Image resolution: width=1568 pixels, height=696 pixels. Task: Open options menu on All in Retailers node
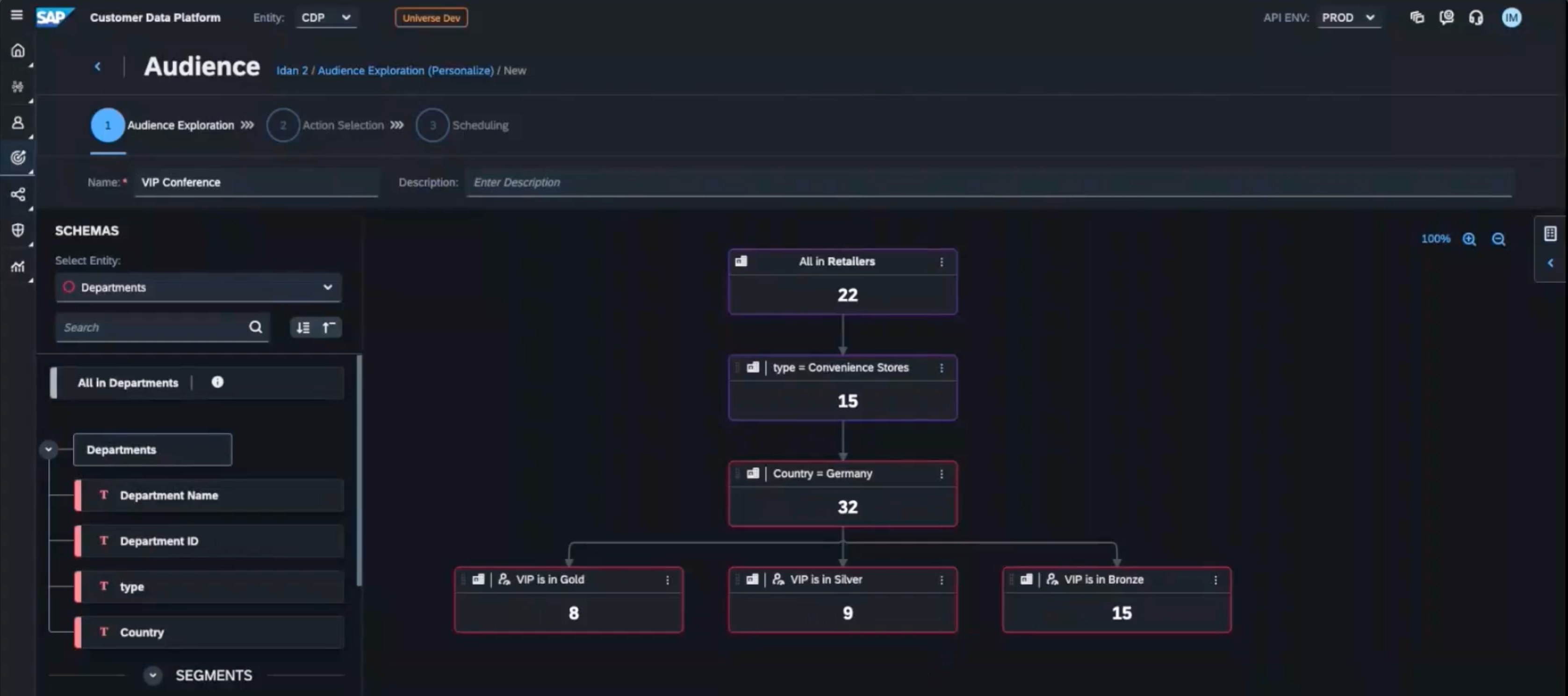tap(942, 262)
